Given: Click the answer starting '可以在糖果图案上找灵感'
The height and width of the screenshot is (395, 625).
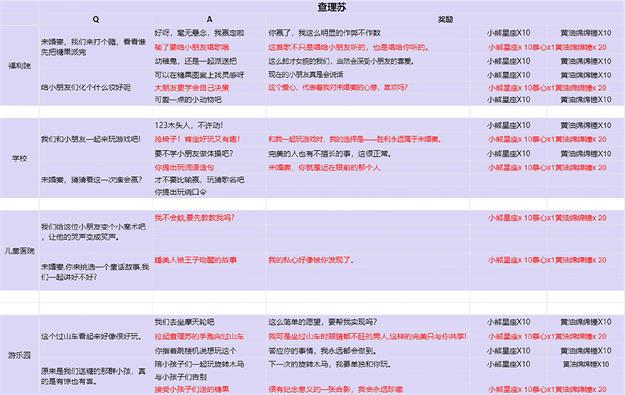Looking at the screenshot, I should pyautogui.click(x=199, y=75).
